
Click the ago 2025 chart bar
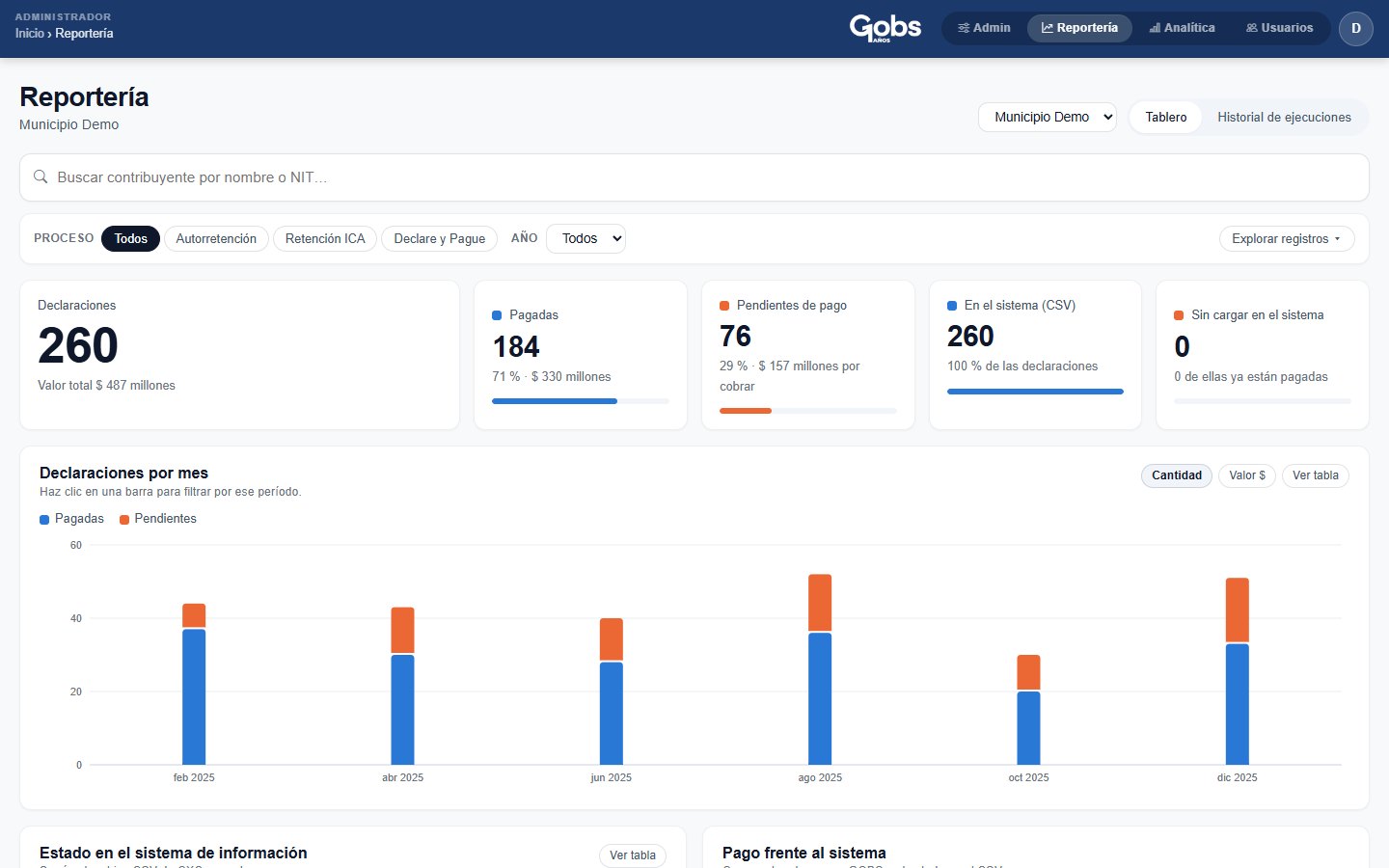coord(820,669)
